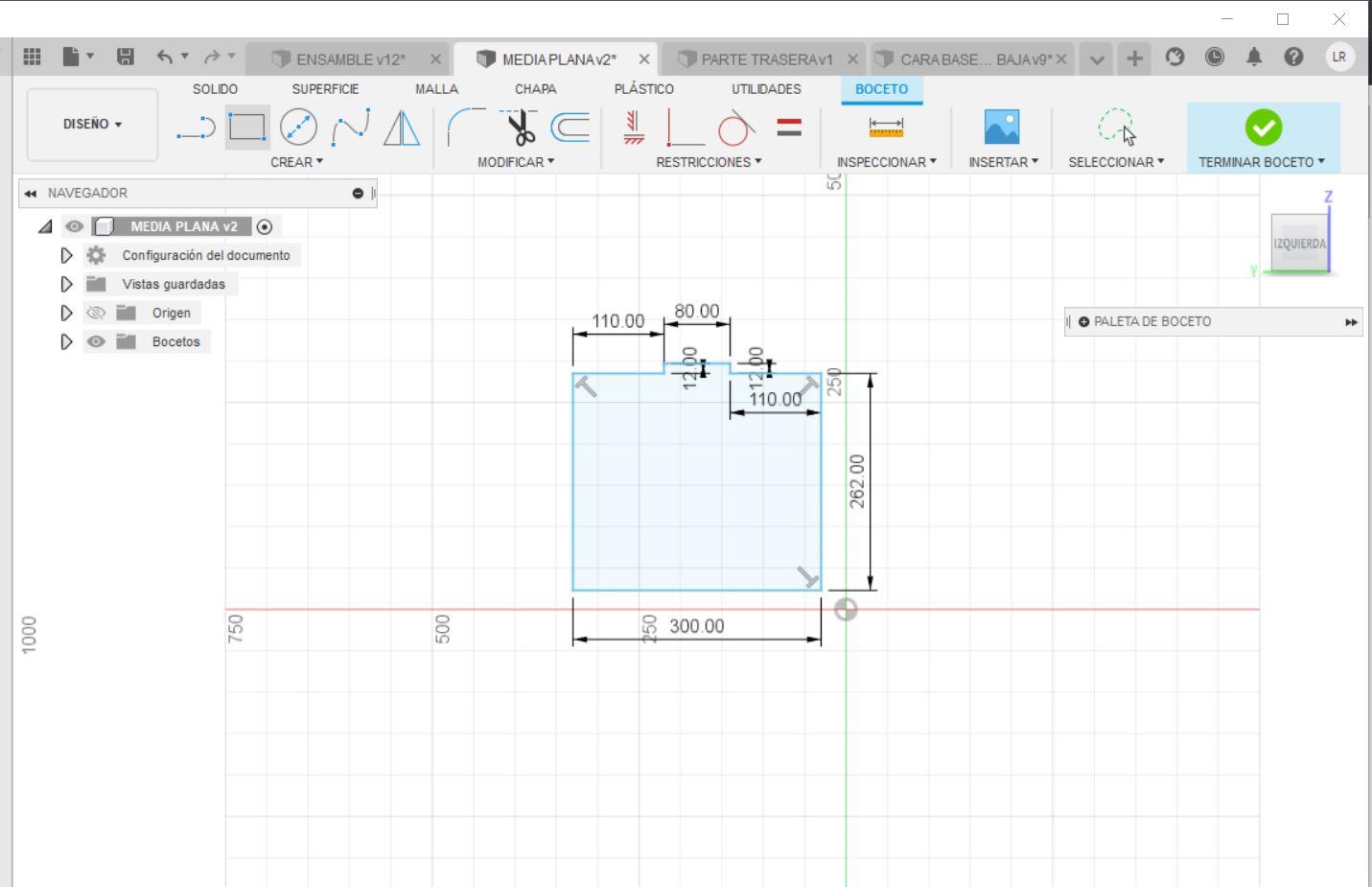Switch to the SUPERFICIE ribbon tab
Viewport: 1372px width, 887px height.
pos(325,89)
